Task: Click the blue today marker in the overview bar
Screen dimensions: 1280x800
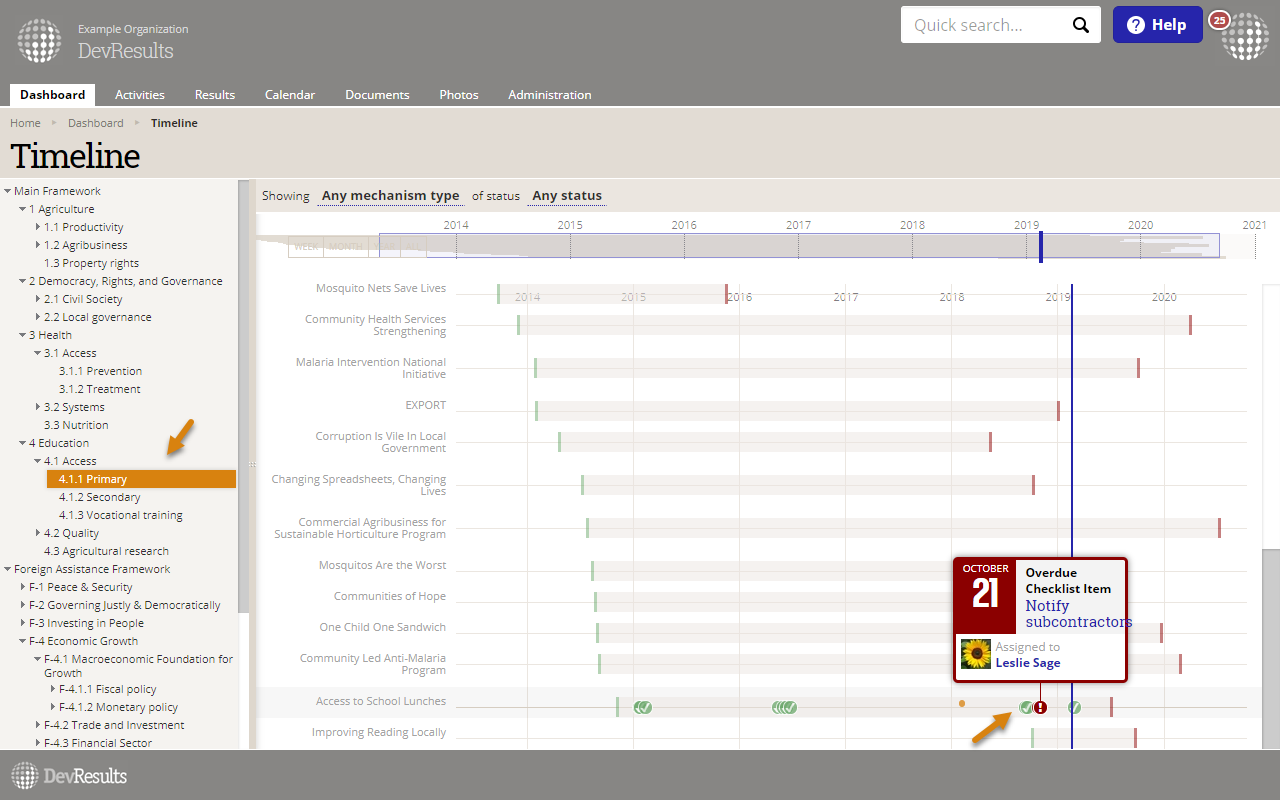Action: 1041,247
